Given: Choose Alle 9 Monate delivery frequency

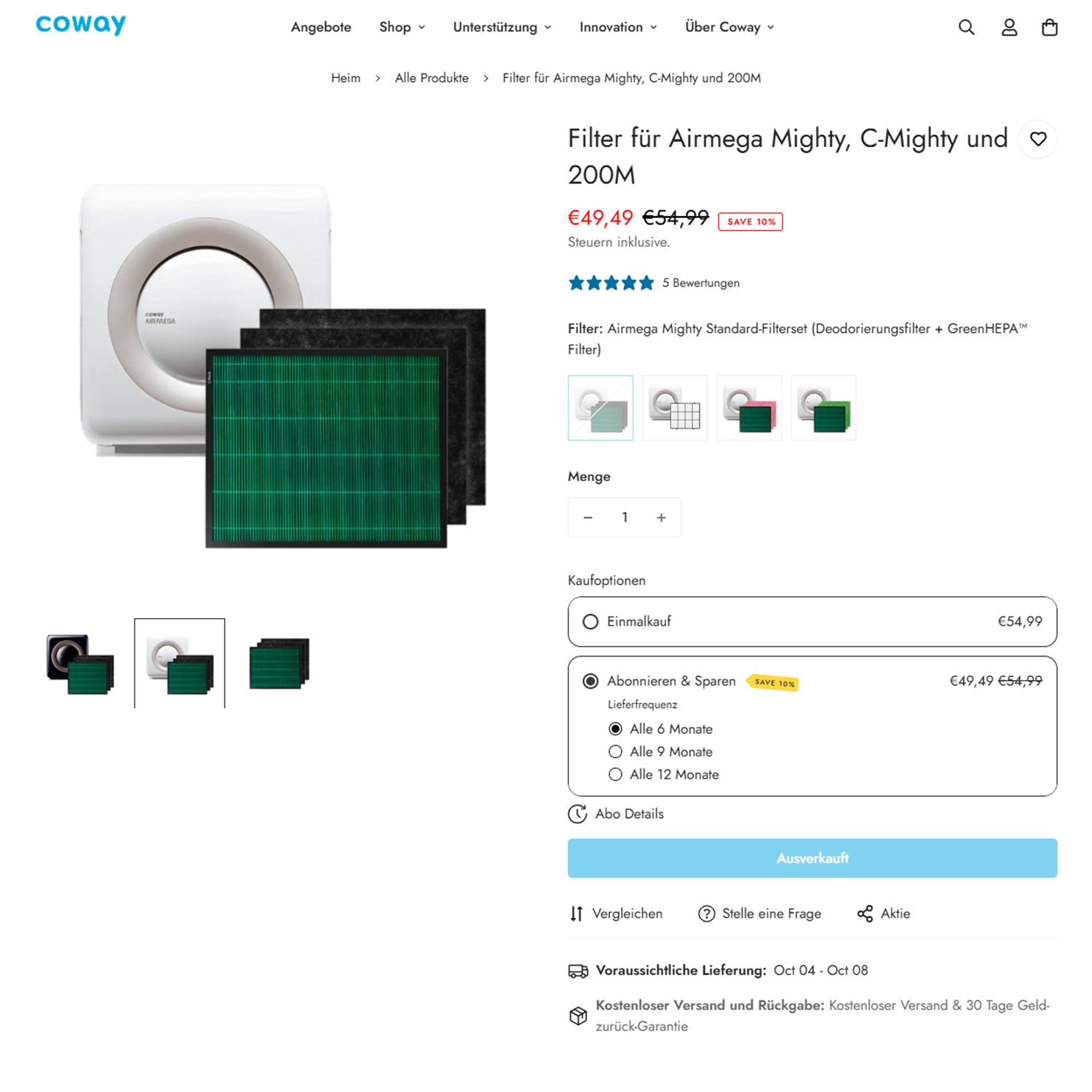Looking at the screenshot, I should [x=616, y=751].
